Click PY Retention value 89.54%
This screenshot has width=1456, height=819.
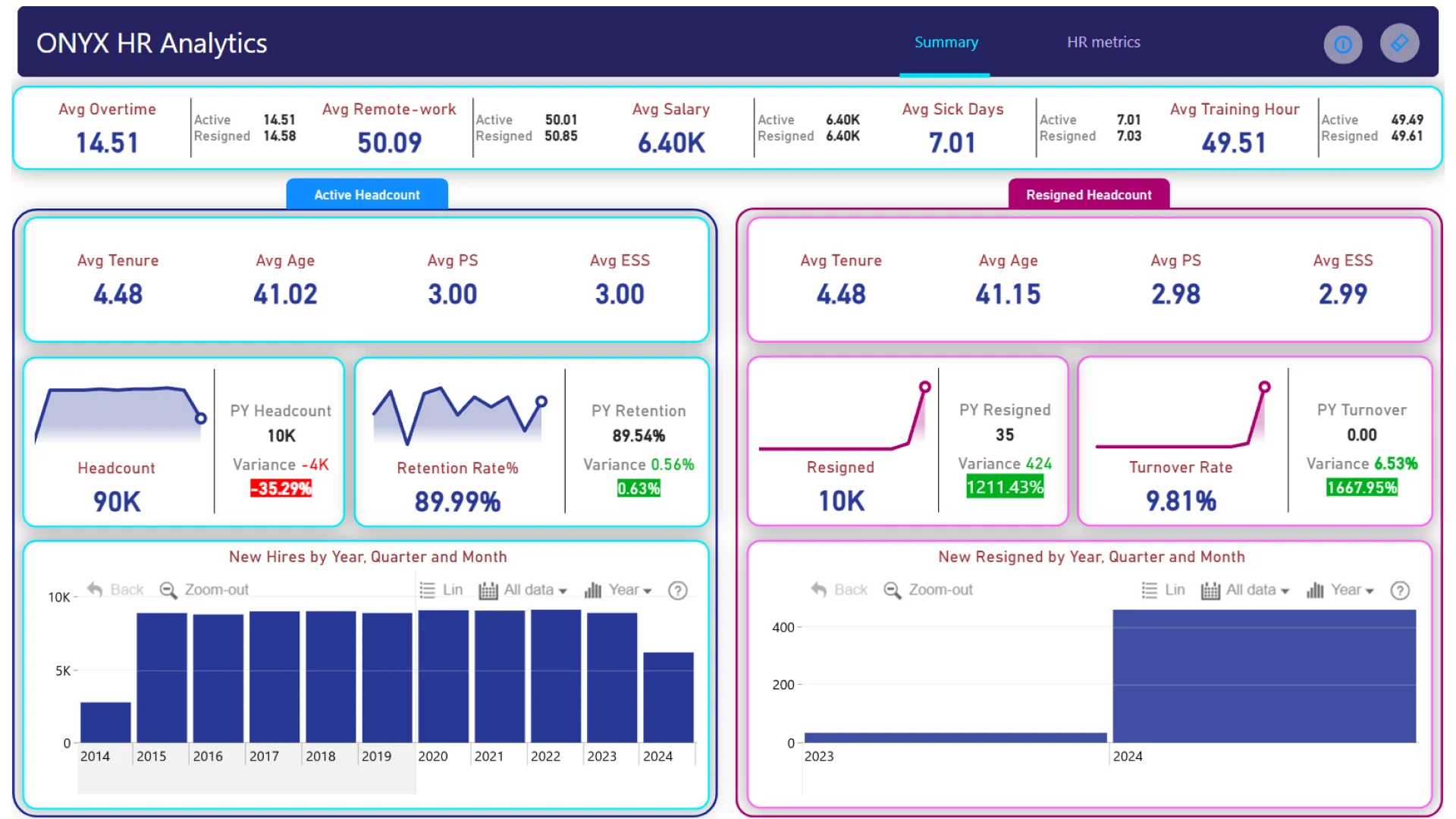[x=639, y=436]
